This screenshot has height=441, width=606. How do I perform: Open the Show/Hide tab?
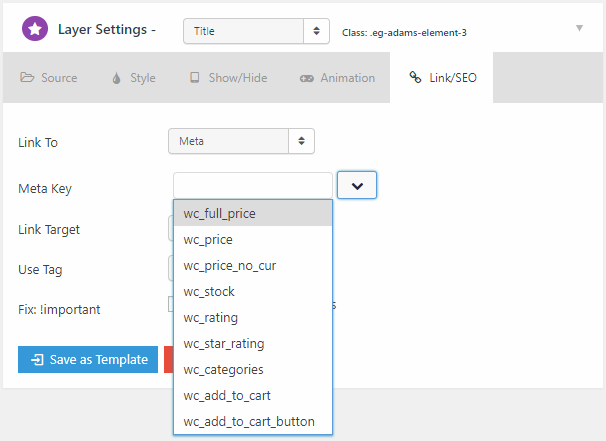pyautogui.click(x=228, y=78)
